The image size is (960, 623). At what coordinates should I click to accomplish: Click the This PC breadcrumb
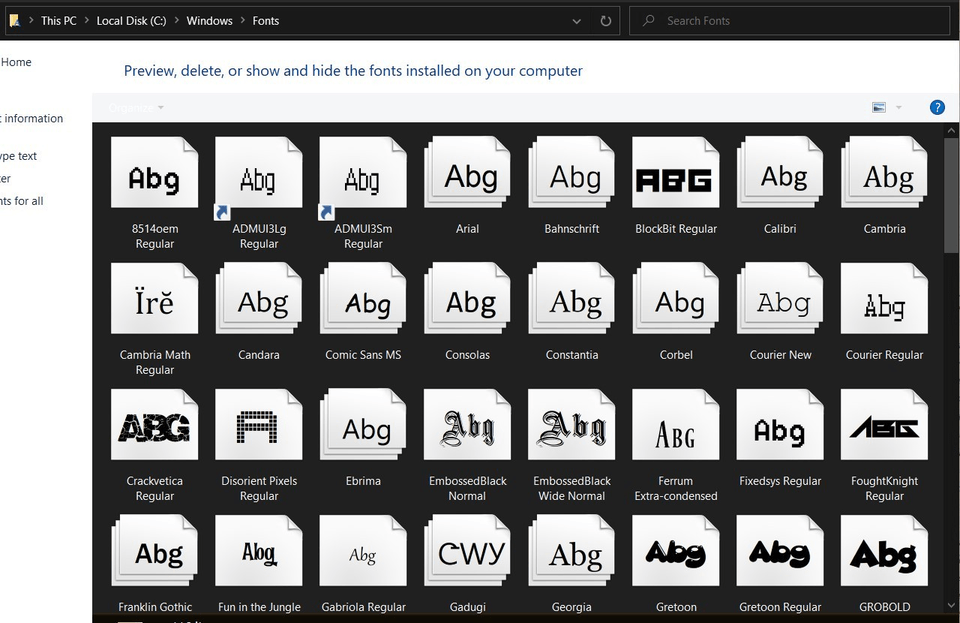click(x=58, y=21)
